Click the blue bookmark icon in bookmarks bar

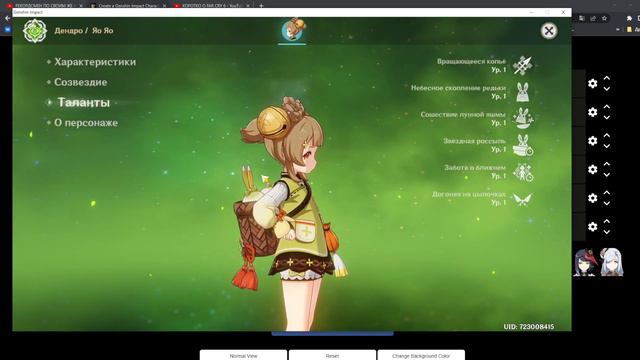(x=7, y=29)
